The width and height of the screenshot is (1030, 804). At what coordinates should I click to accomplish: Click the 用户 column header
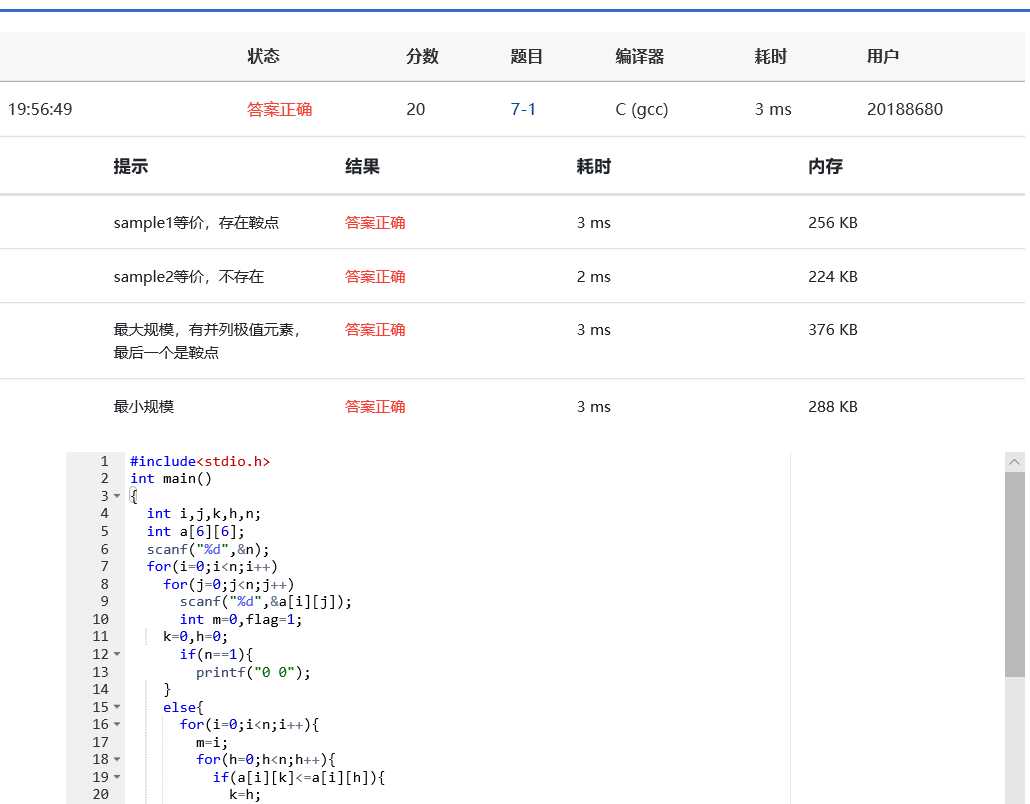[883, 56]
